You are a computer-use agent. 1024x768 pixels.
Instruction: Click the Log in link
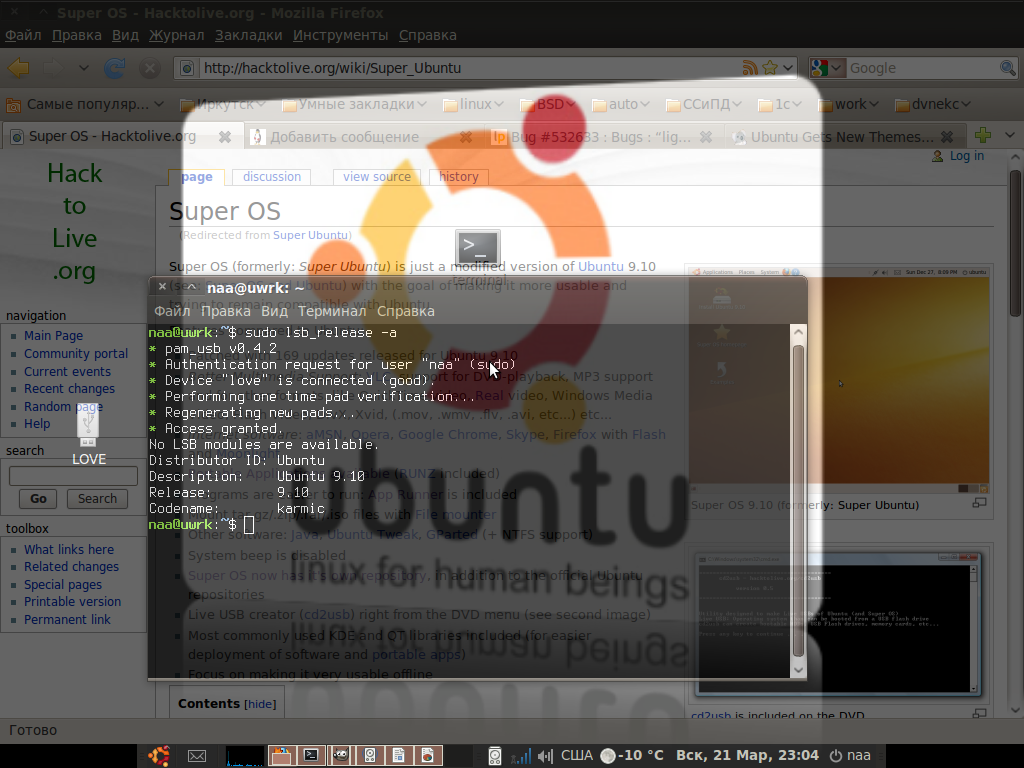(x=967, y=156)
